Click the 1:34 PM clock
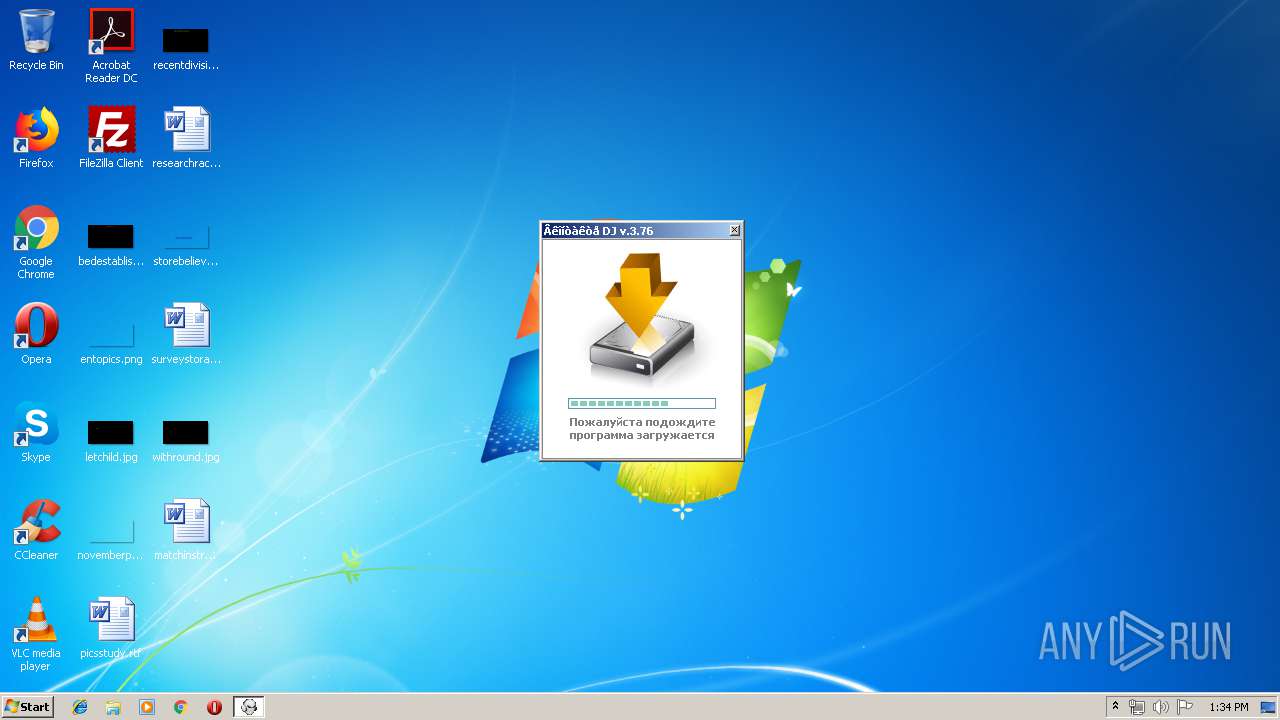Viewport: 1280px width, 720px height. (1229, 707)
